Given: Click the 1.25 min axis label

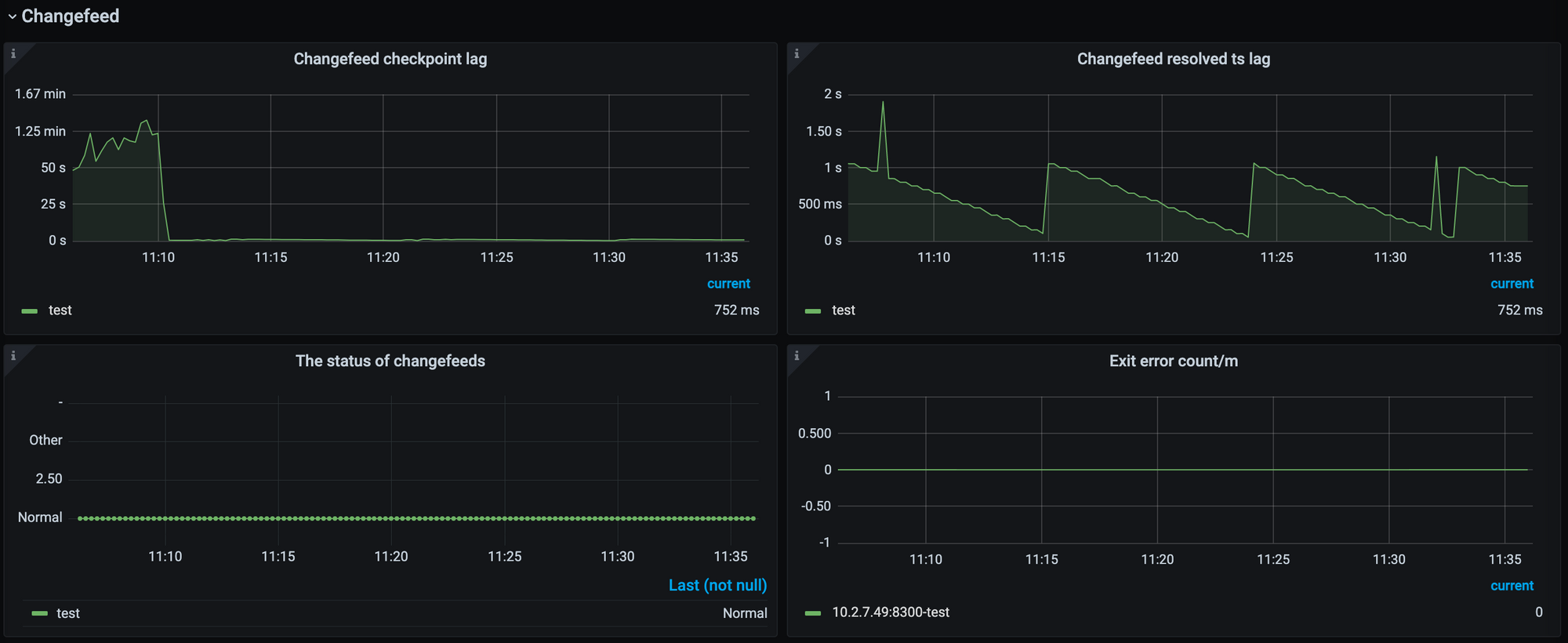Looking at the screenshot, I should click(x=40, y=131).
